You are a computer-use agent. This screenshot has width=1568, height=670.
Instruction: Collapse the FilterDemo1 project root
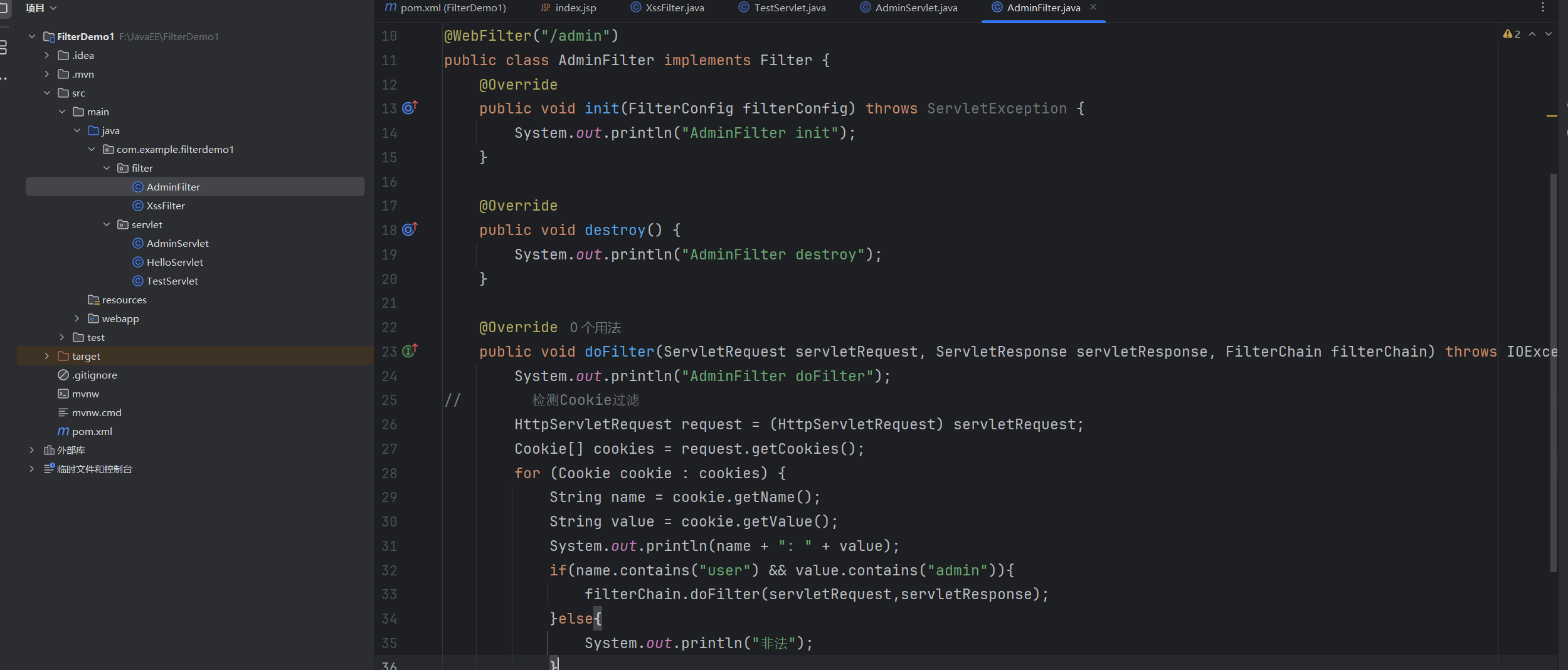32,36
